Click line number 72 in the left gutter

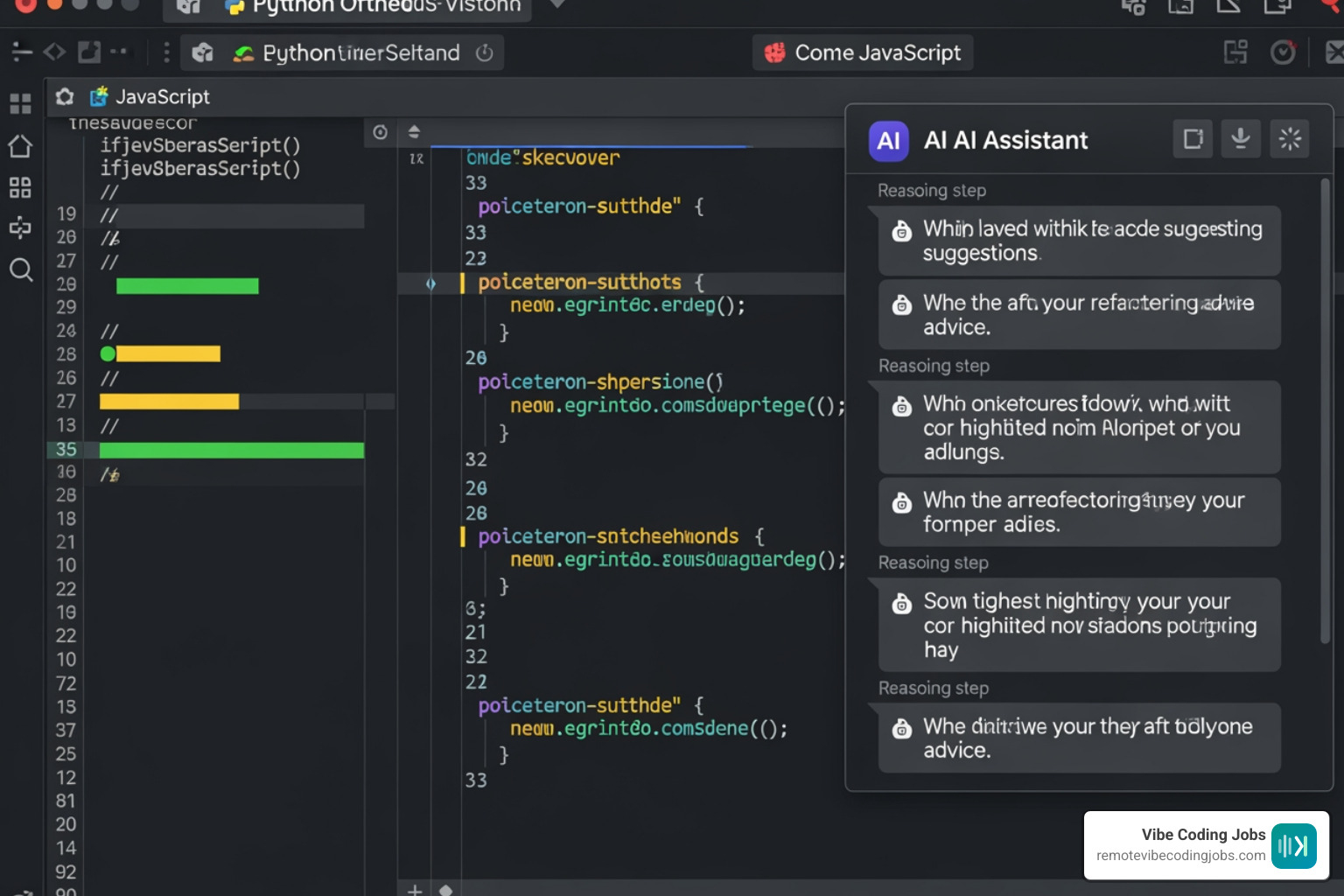[x=66, y=683]
